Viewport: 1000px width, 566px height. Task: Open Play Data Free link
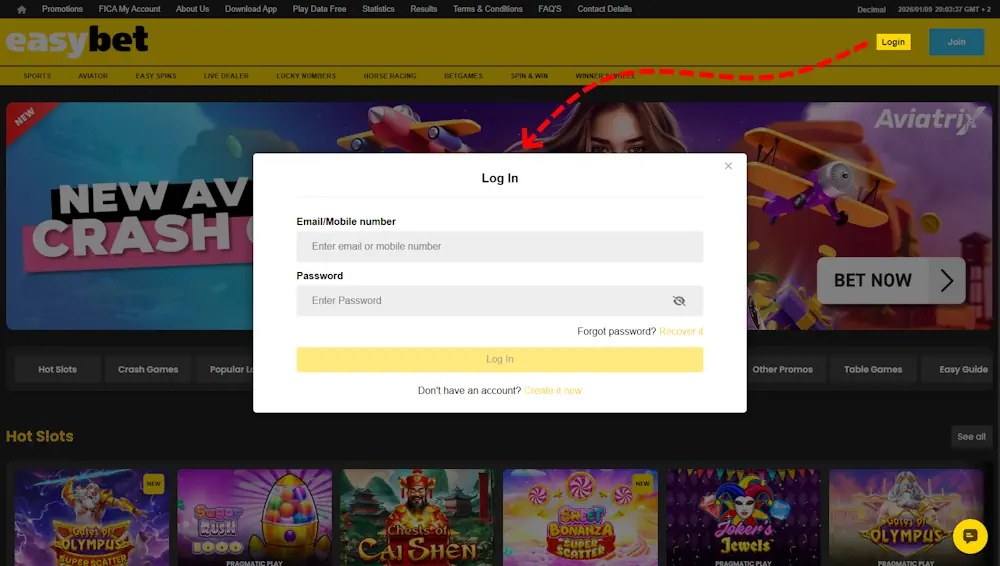[x=320, y=9]
